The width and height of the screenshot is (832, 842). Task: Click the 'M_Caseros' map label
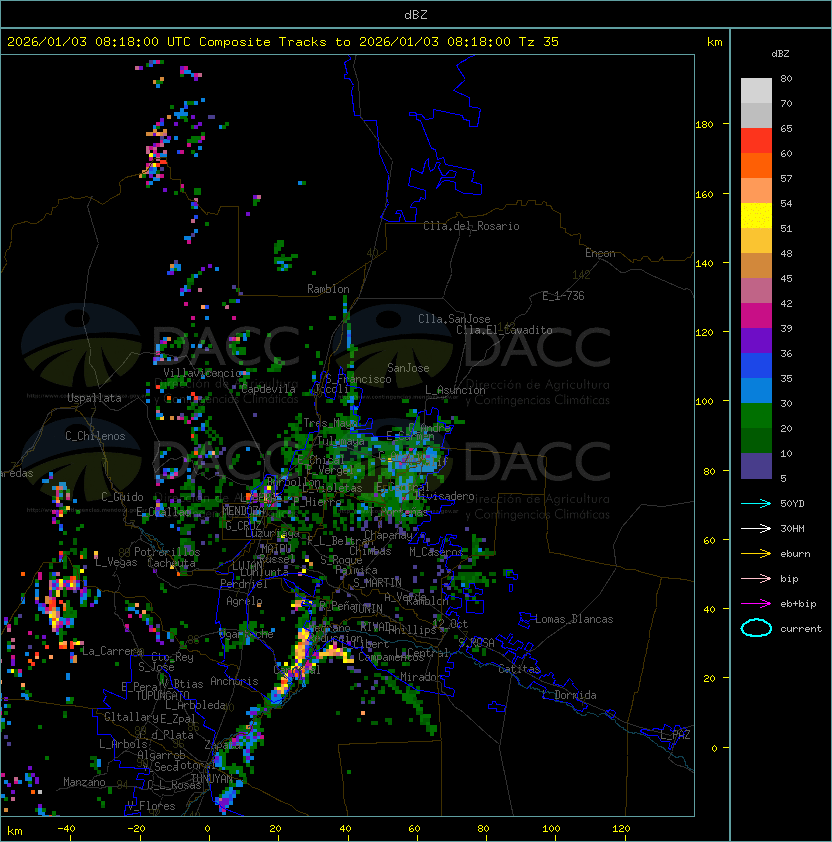pyautogui.click(x=436, y=551)
